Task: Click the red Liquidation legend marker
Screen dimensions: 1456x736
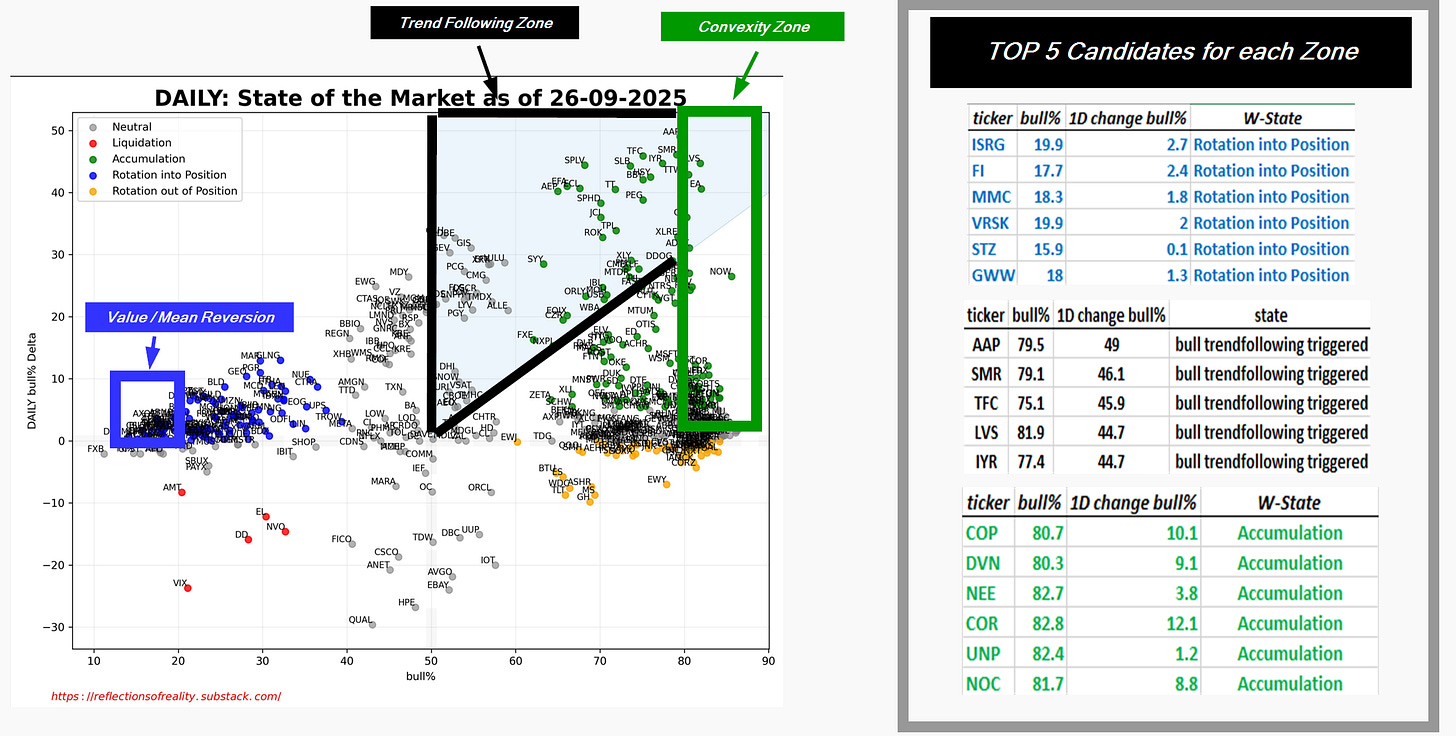Action: pos(92,143)
